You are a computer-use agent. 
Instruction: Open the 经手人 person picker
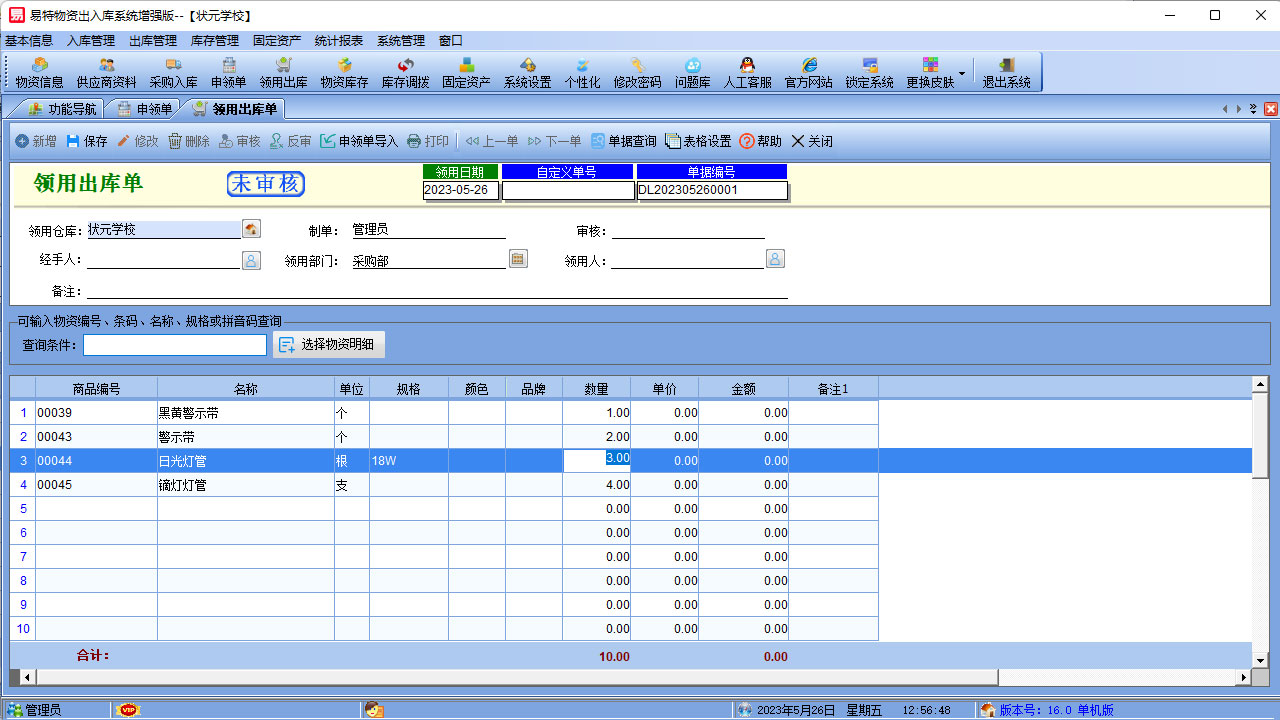pyautogui.click(x=251, y=260)
